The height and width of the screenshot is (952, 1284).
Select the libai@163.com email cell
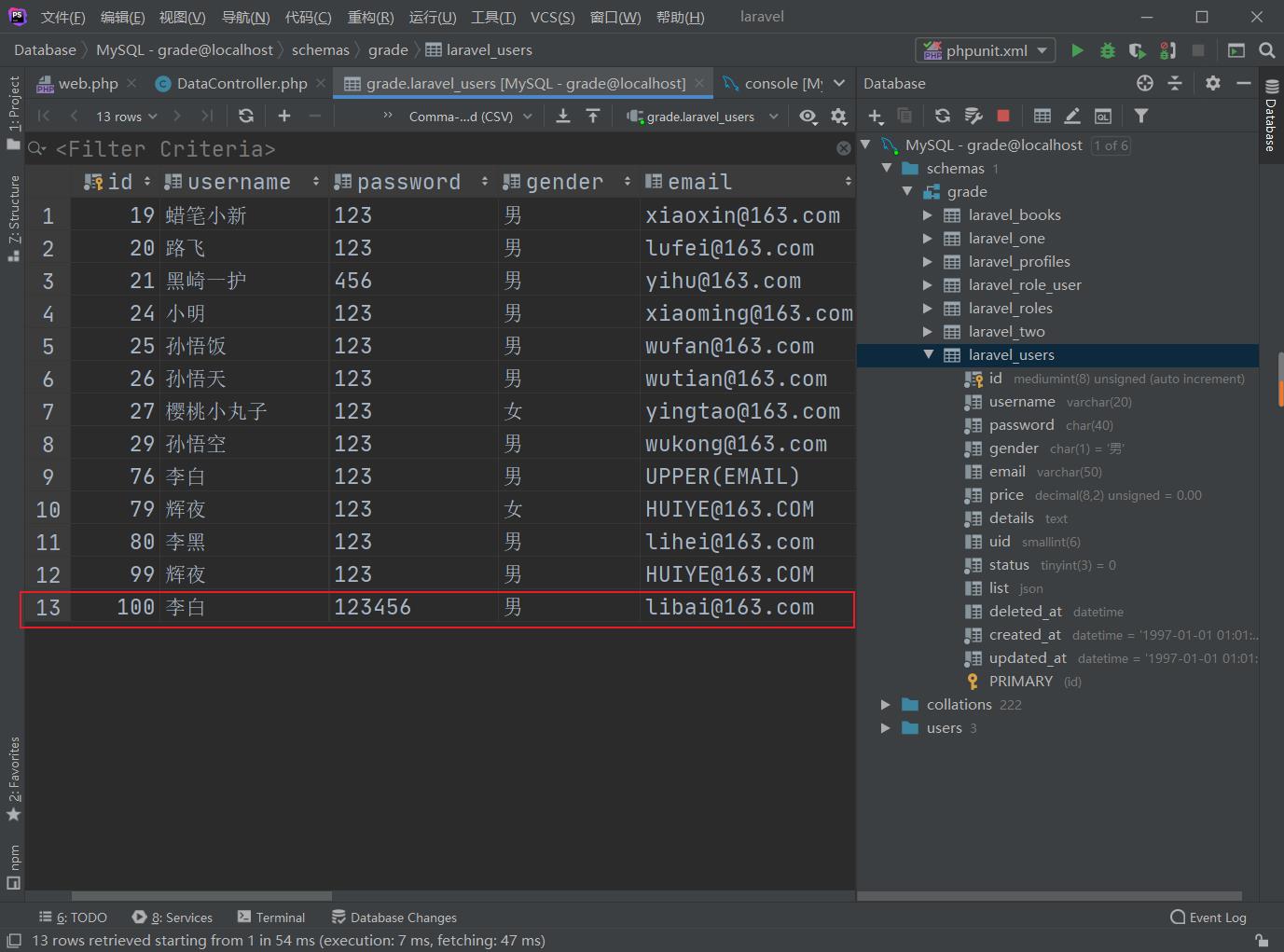click(x=747, y=607)
